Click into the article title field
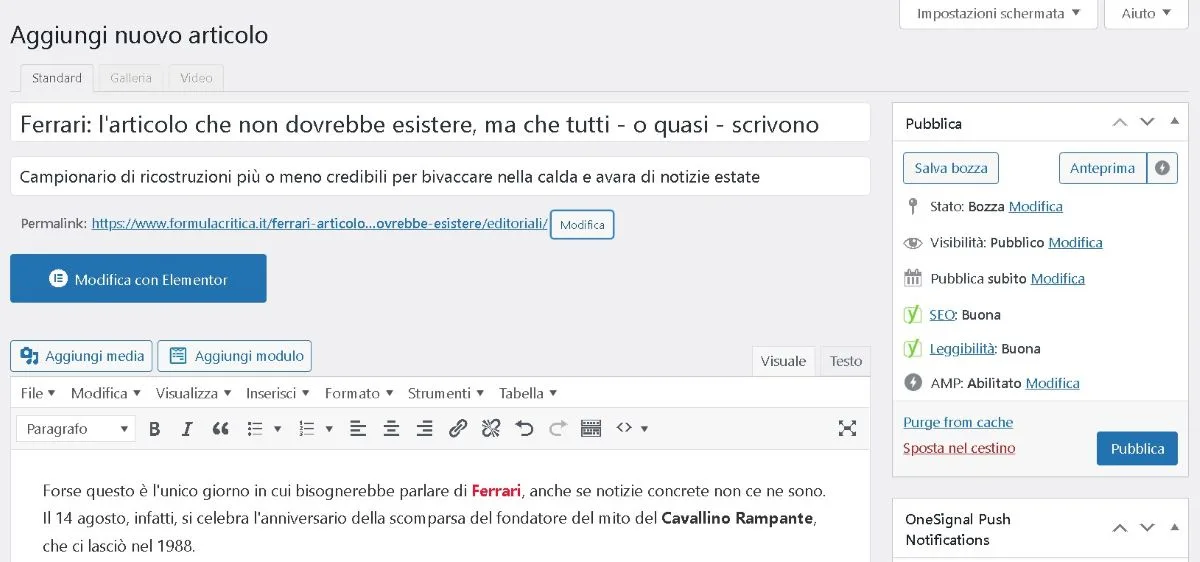 (440, 124)
